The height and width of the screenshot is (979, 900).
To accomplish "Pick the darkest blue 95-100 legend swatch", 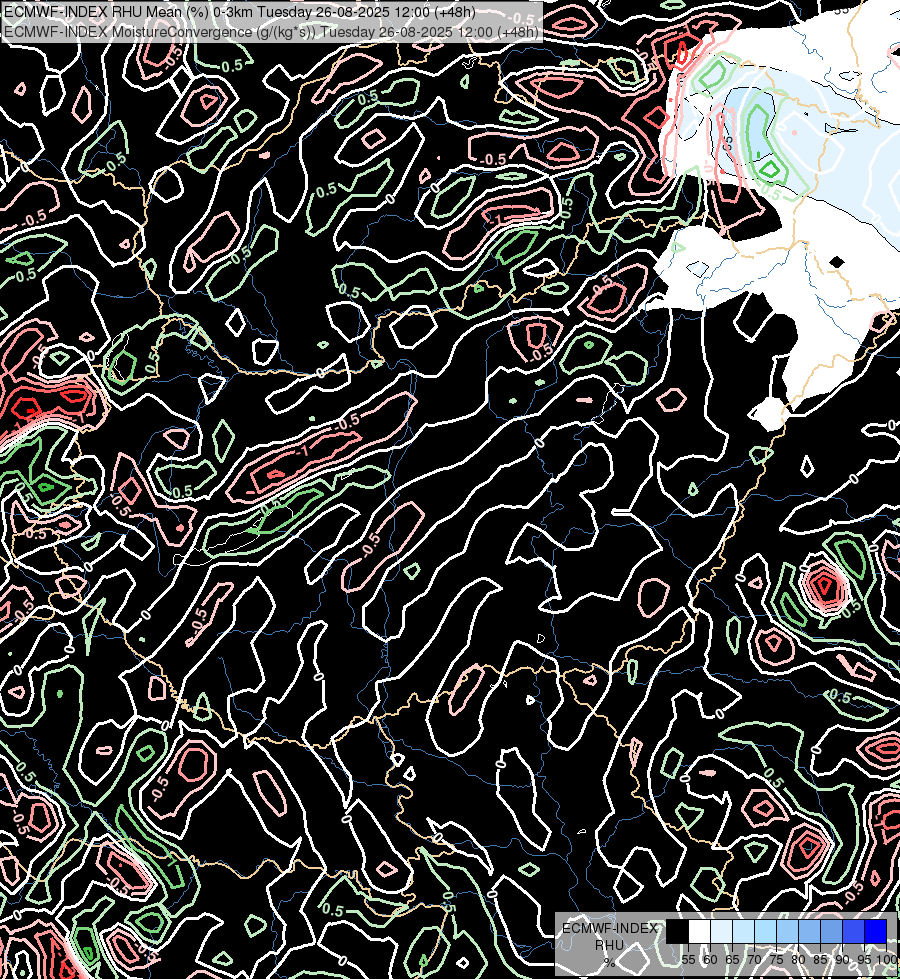I will click(x=875, y=931).
